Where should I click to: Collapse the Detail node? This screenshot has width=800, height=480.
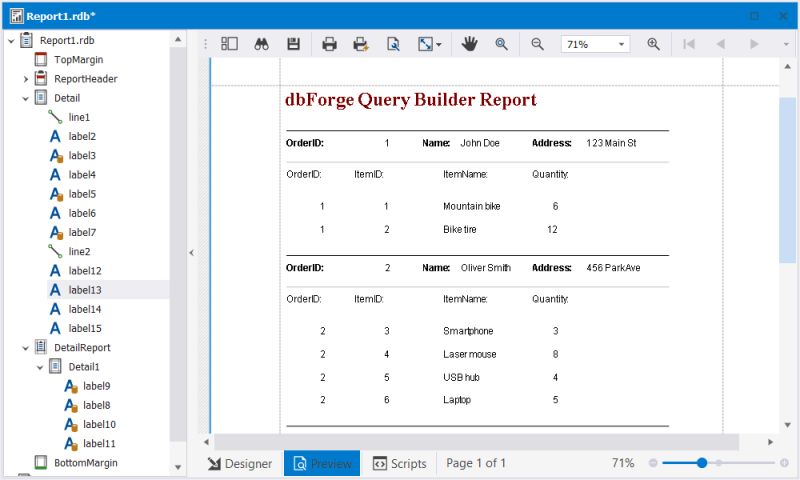click(26, 98)
